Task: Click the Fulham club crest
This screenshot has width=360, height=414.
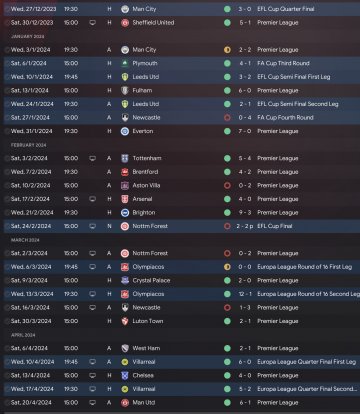Action: 125,90
